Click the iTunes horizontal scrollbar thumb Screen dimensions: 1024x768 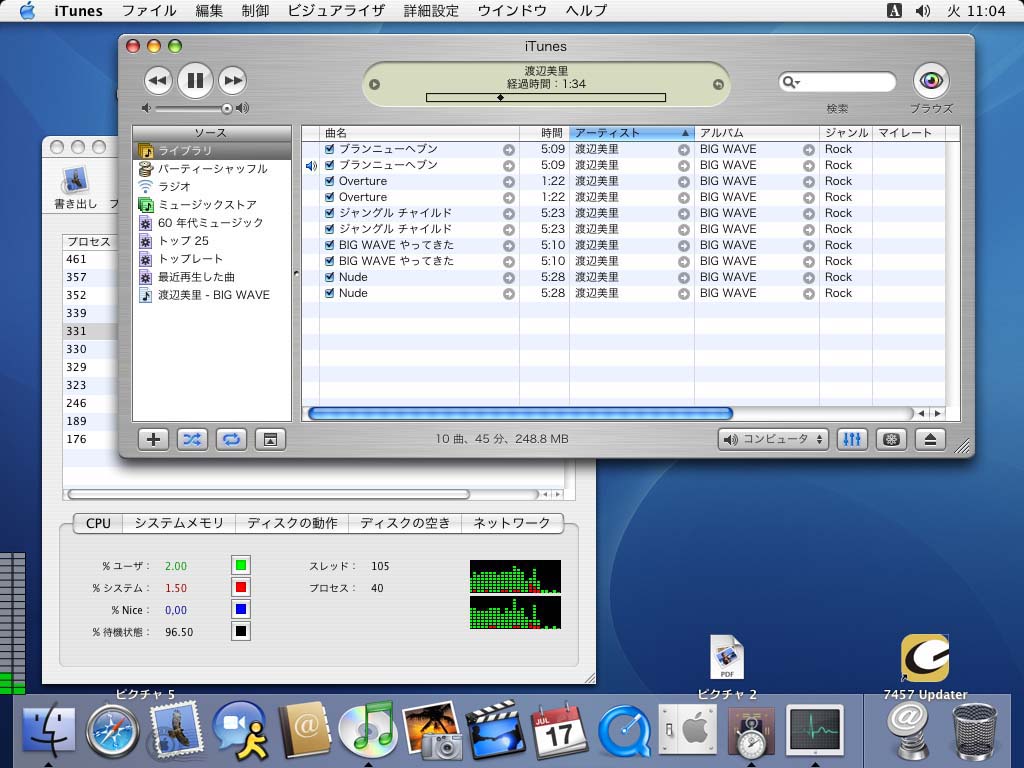tap(520, 413)
